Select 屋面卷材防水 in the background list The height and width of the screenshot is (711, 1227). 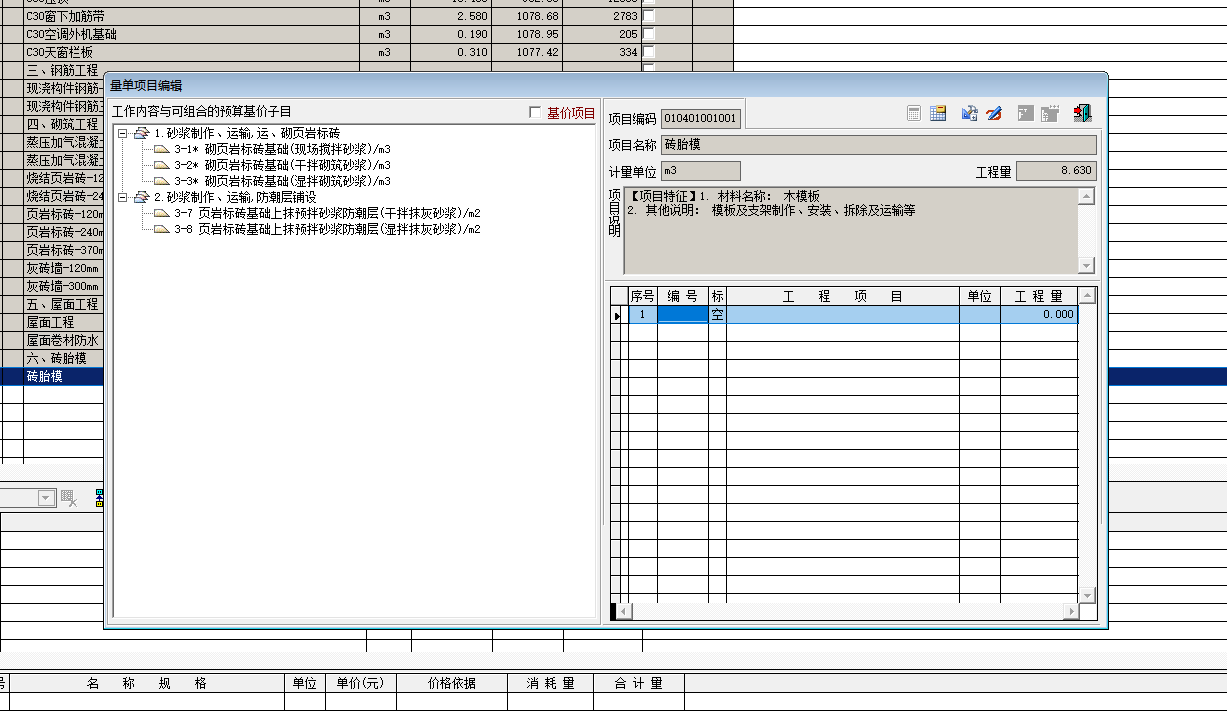(x=62, y=340)
